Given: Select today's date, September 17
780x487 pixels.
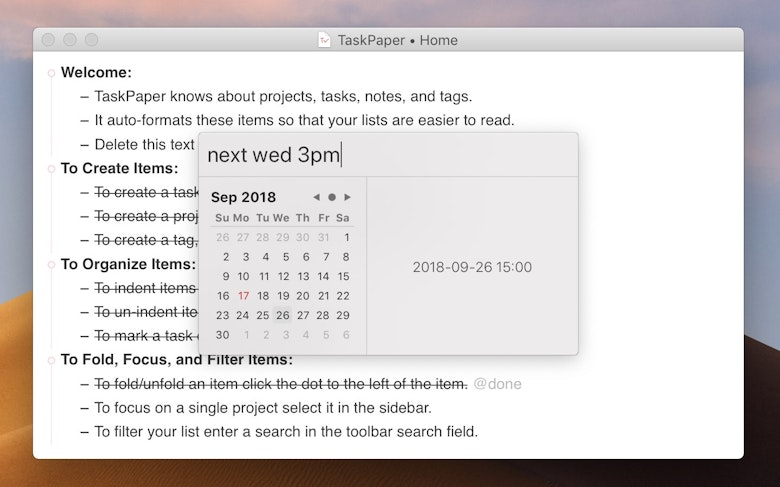Looking at the screenshot, I should point(243,295).
